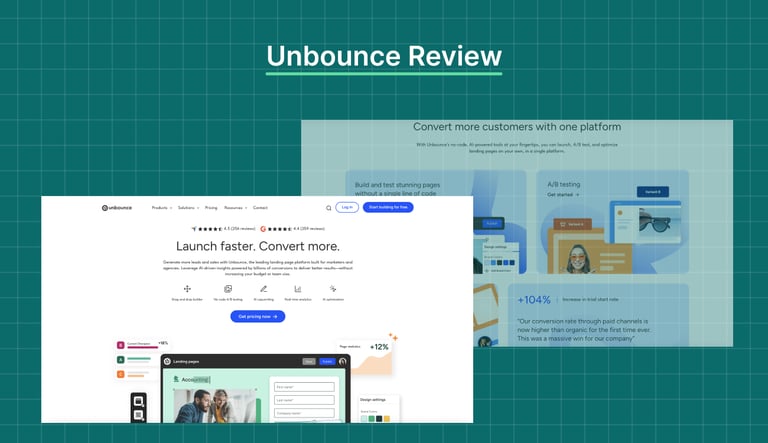Click the Last name input field
The height and width of the screenshot is (443, 768).
304,400
